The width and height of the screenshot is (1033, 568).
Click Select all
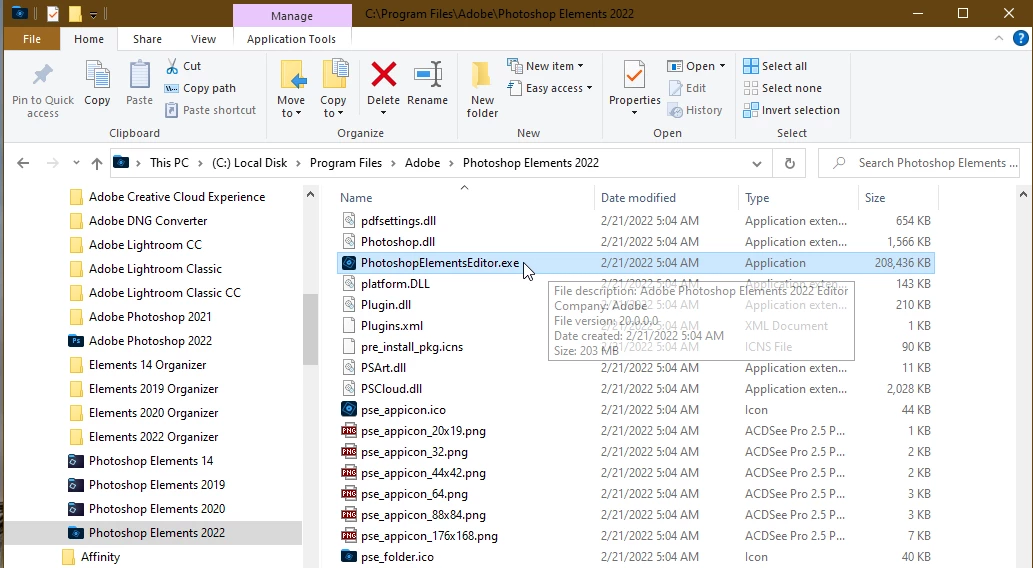(x=775, y=66)
